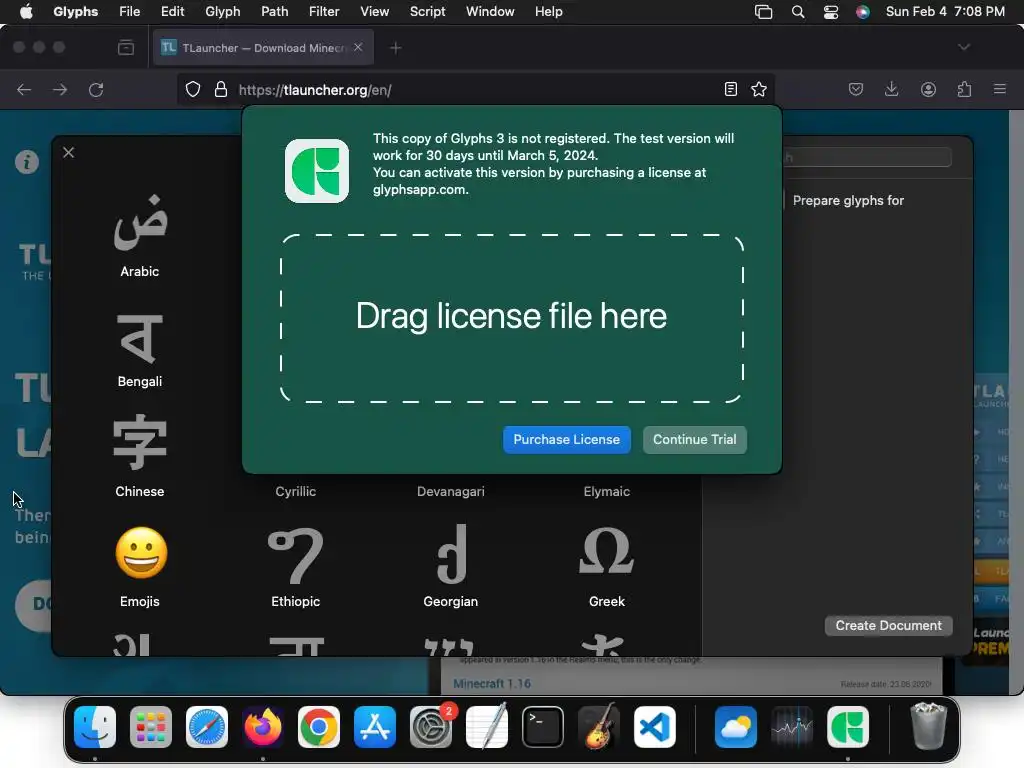Open Terminal from the Dock

[543, 727]
